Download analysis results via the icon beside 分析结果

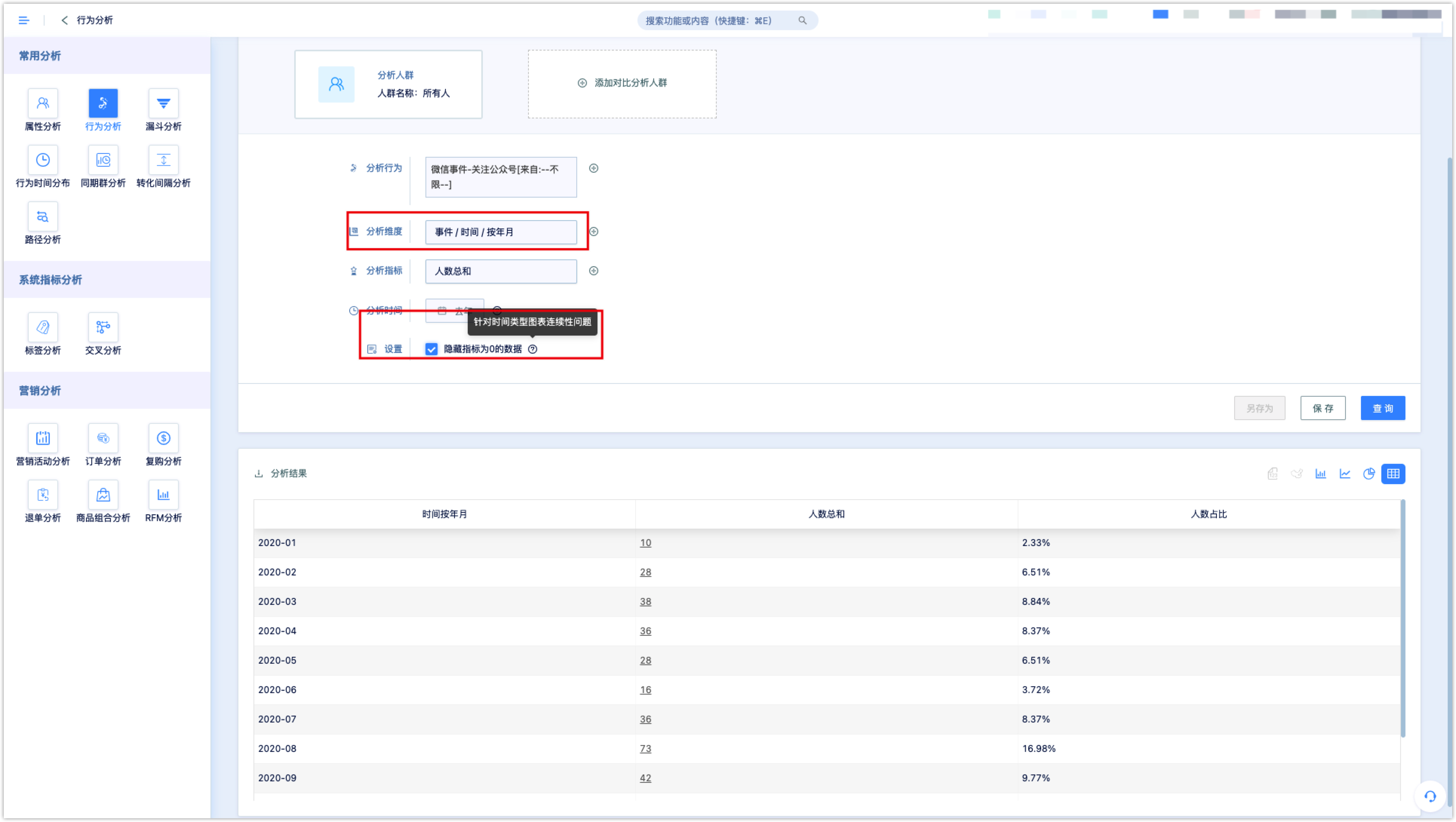point(258,474)
